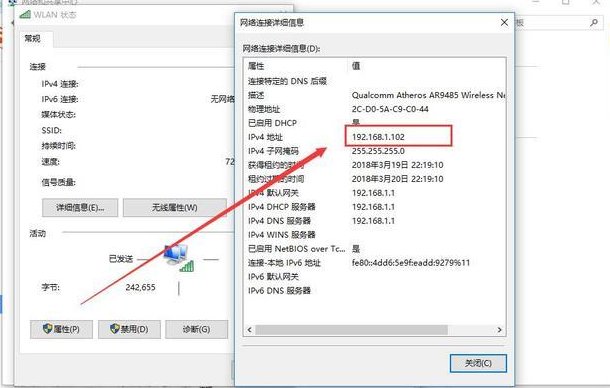Image resolution: width=610 pixels, height=388 pixels.
Task: Click the 字节: label in activity section
Action: tap(51, 287)
